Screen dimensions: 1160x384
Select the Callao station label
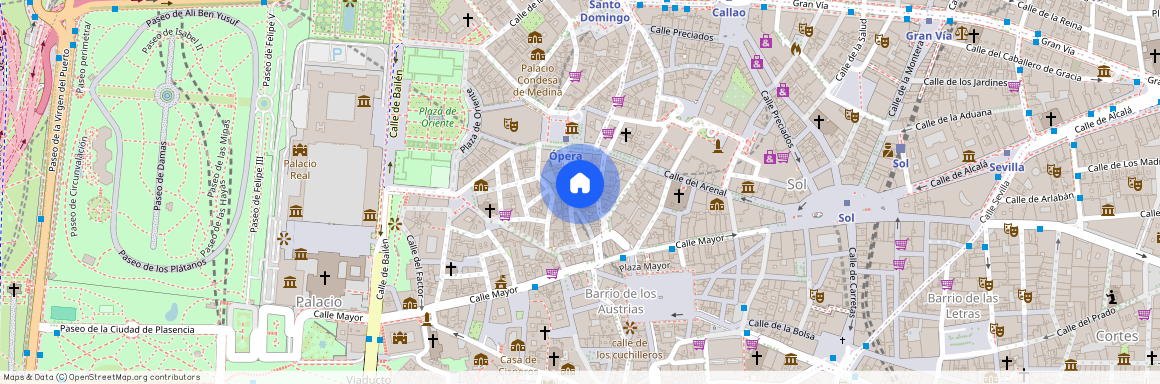pos(729,13)
